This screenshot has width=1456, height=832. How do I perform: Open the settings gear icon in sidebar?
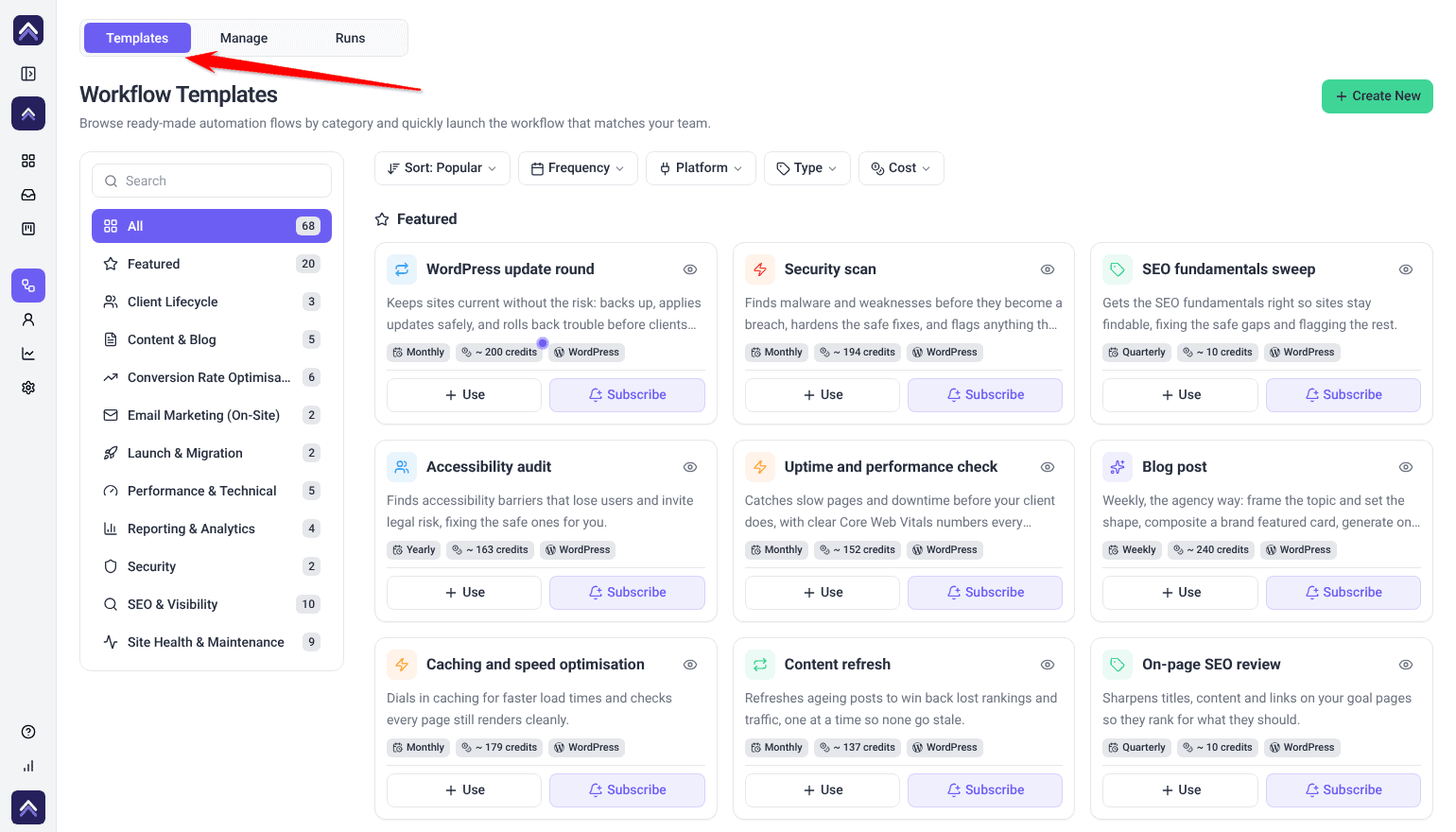28,388
